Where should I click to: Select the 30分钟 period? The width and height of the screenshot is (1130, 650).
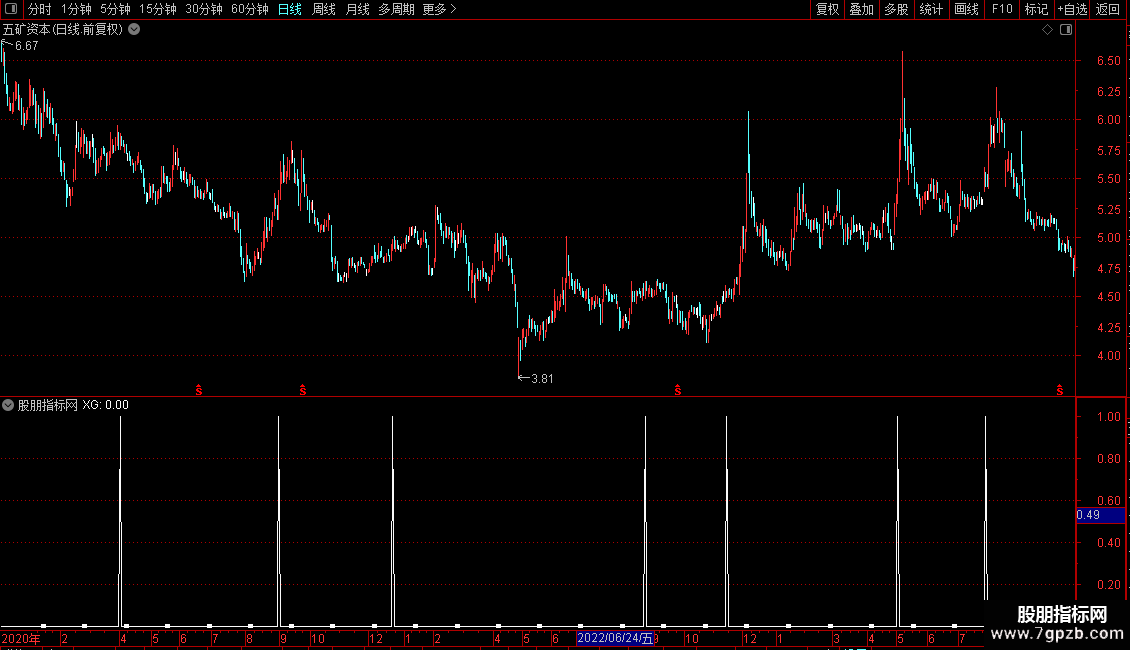[204, 9]
